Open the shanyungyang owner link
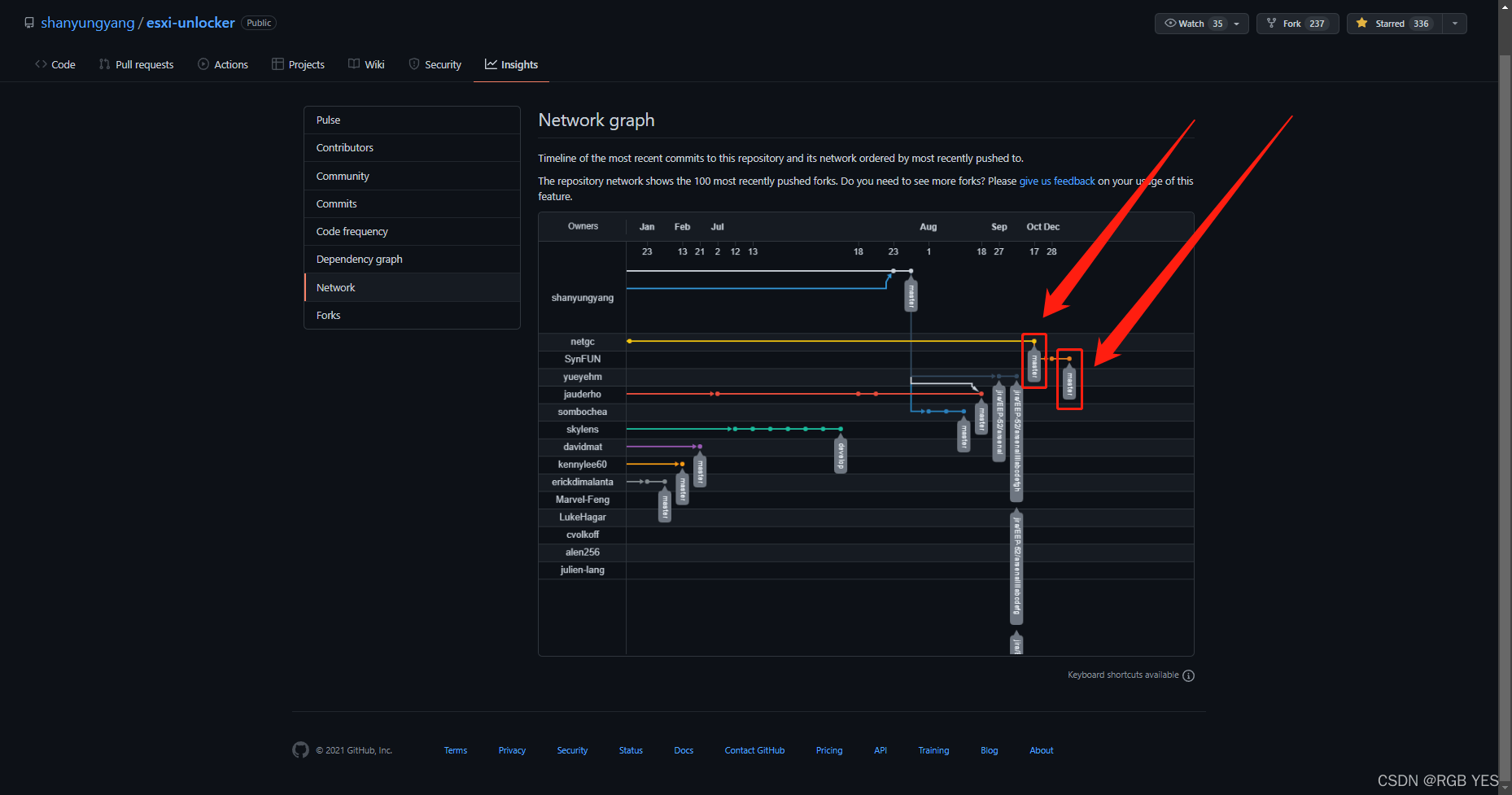The width and height of the screenshot is (1512, 795). pos(88,23)
